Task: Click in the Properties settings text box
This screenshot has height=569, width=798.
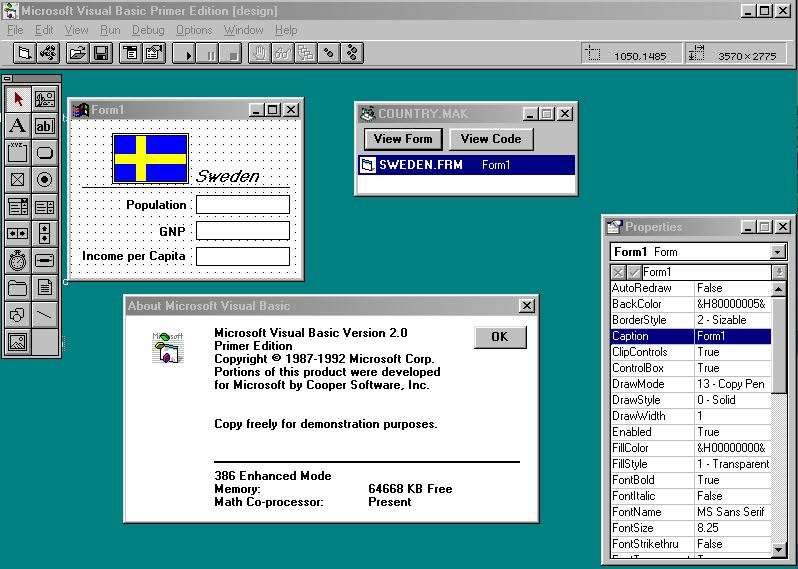Action: (x=706, y=272)
